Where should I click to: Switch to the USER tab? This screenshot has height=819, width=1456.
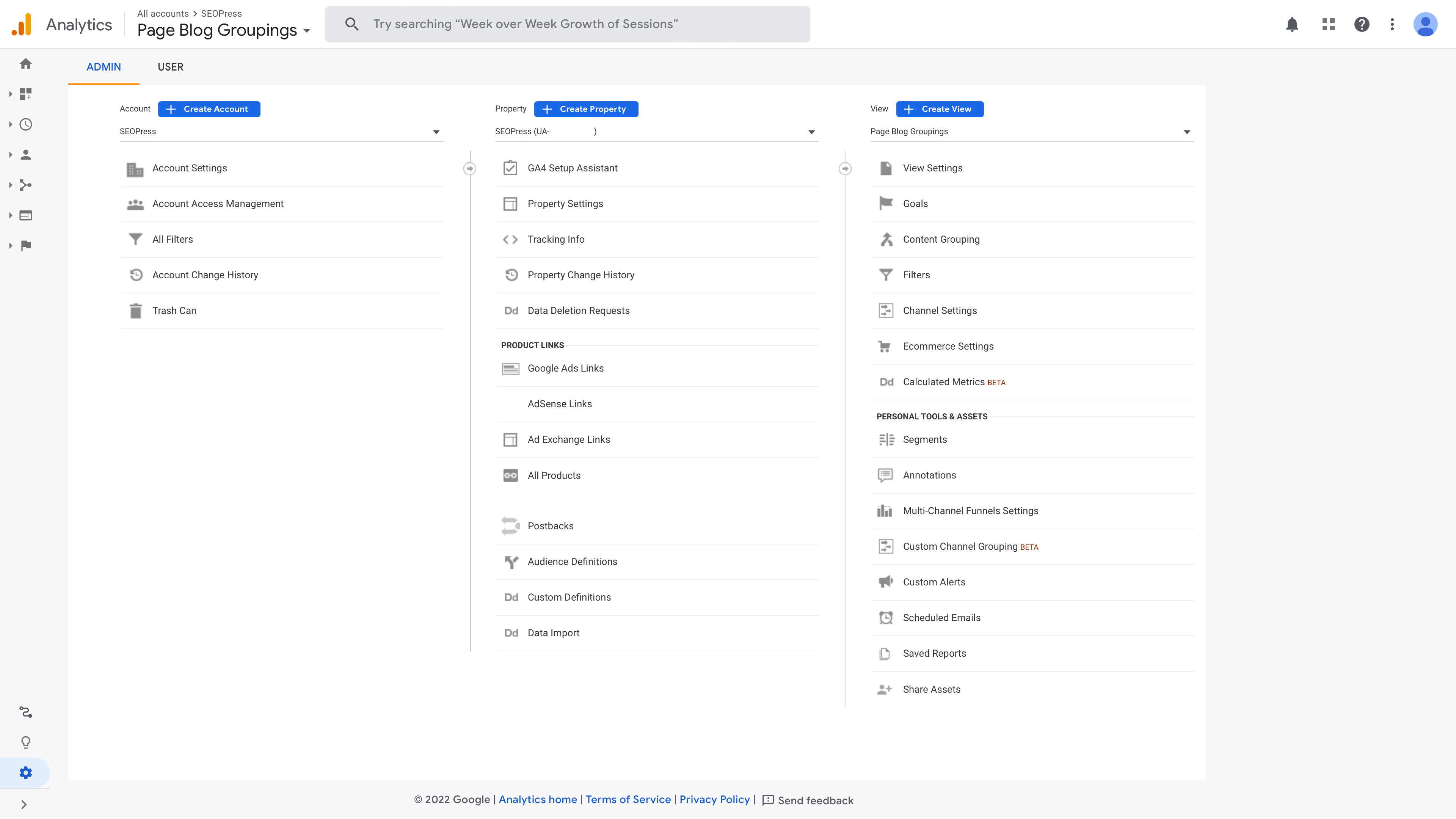point(170,67)
